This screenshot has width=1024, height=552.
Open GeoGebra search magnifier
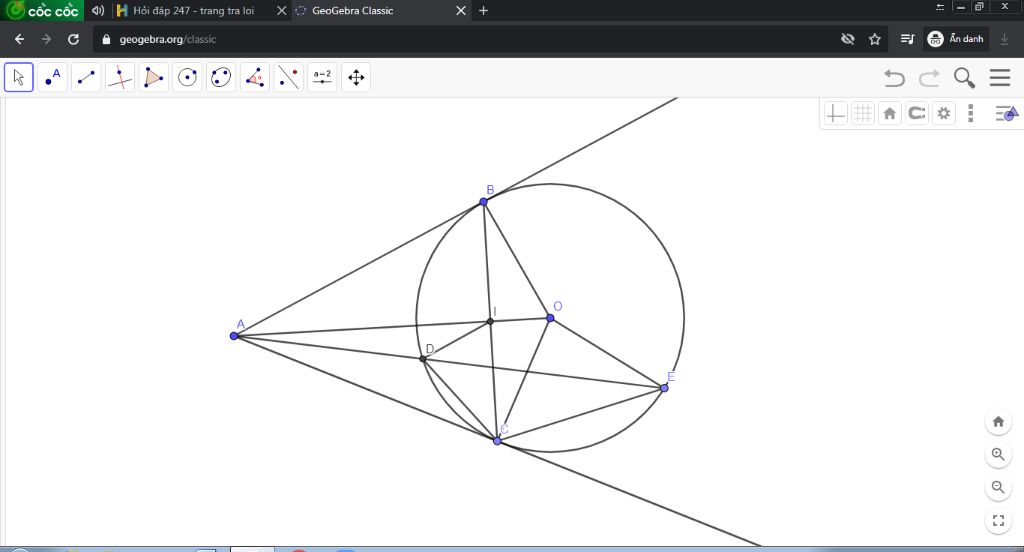(x=964, y=78)
